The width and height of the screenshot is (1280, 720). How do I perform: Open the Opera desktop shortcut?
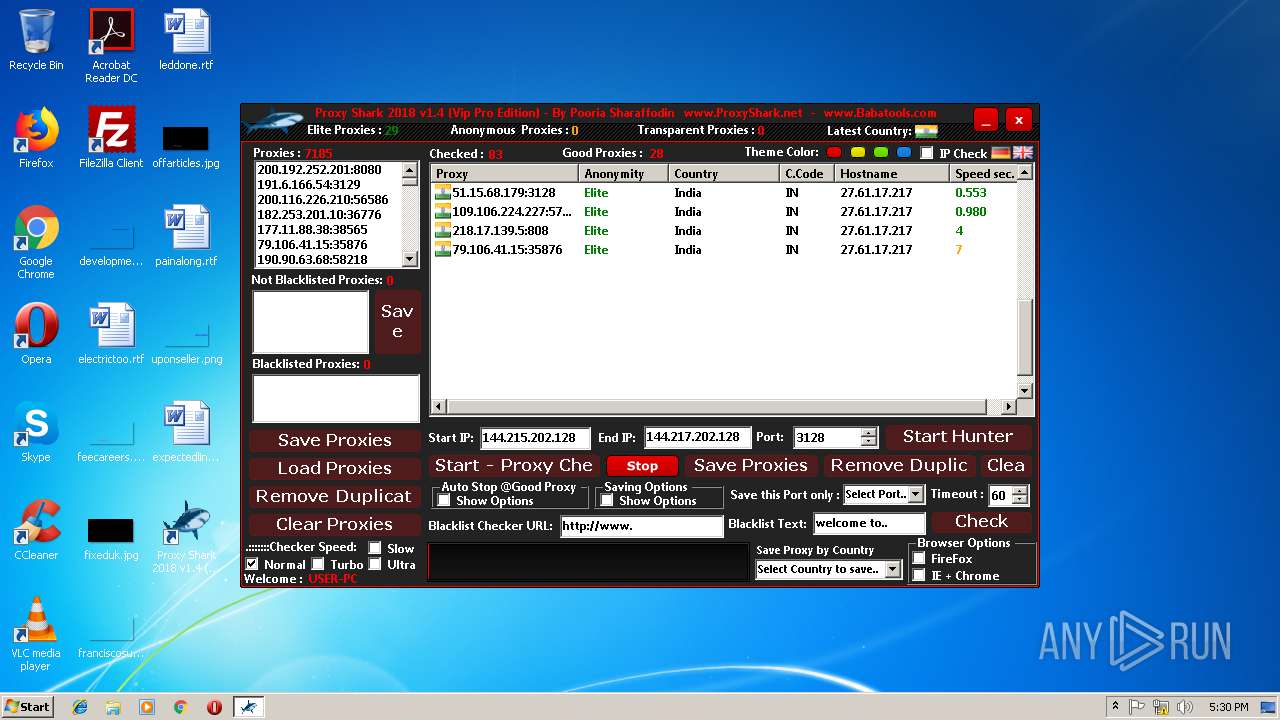[x=36, y=334]
